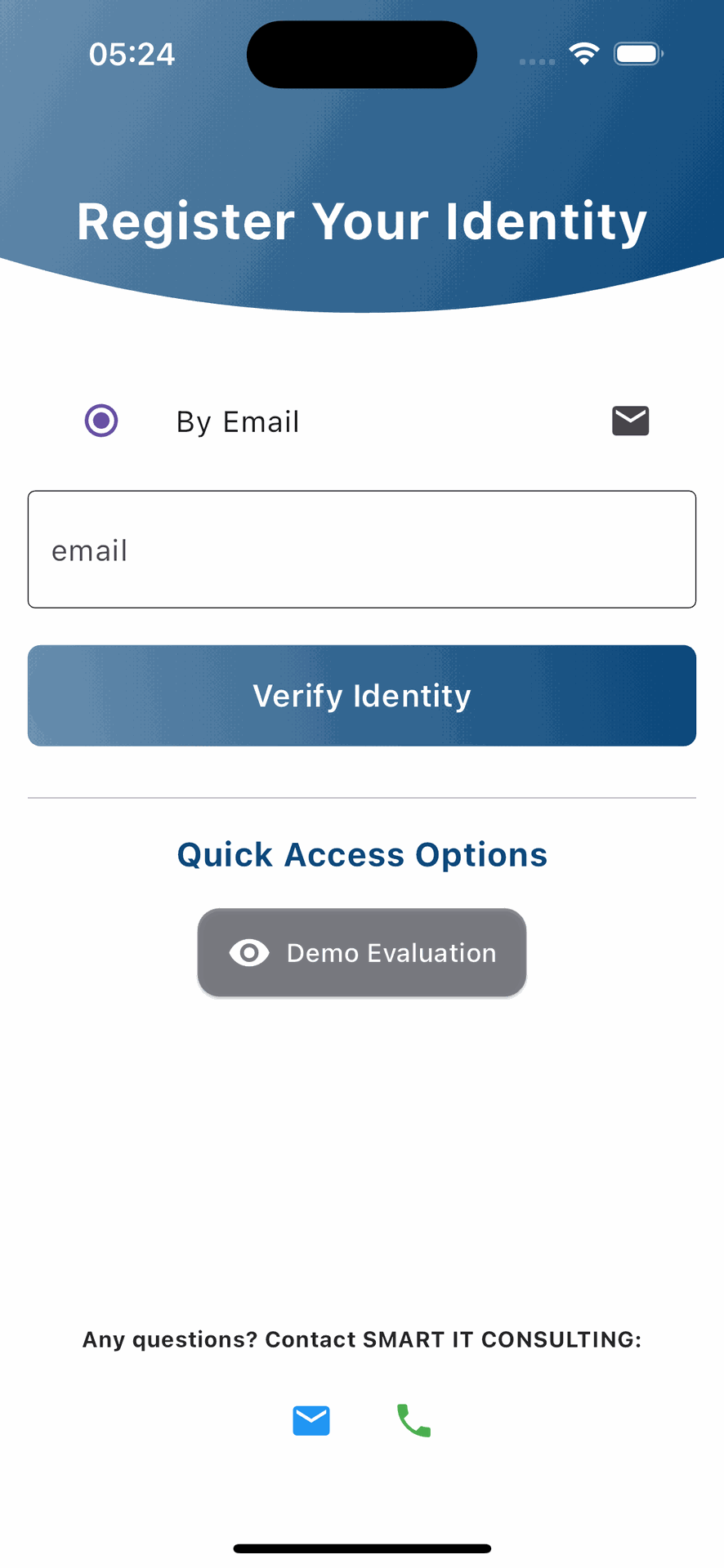Viewport: 724px width, 1568px height.
Task: Call support using green phone icon
Action: tap(413, 1421)
